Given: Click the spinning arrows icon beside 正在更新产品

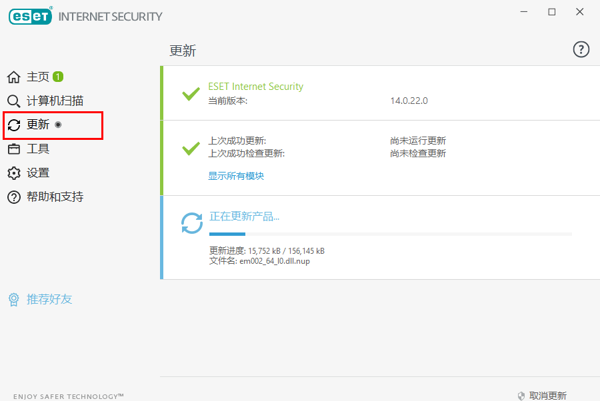Looking at the screenshot, I should pos(190,223).
